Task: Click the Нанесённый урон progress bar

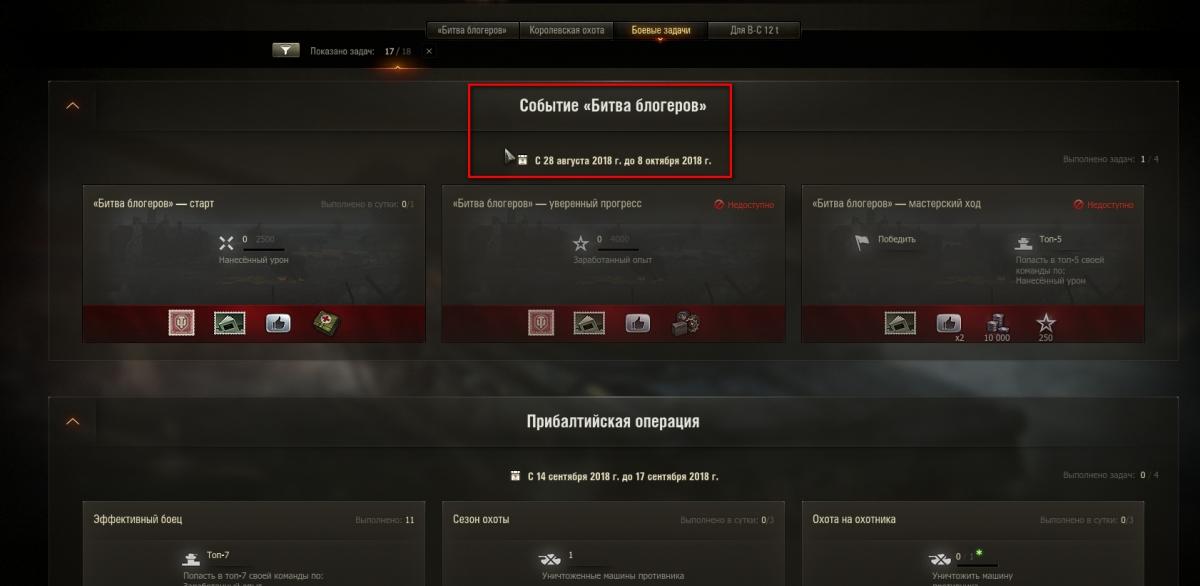Action: click(x=262, y=248)
